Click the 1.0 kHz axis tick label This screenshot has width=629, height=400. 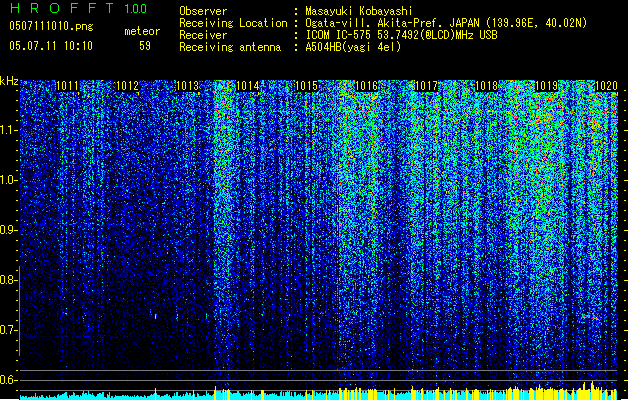pyautogui.click(x=9, y=180)
